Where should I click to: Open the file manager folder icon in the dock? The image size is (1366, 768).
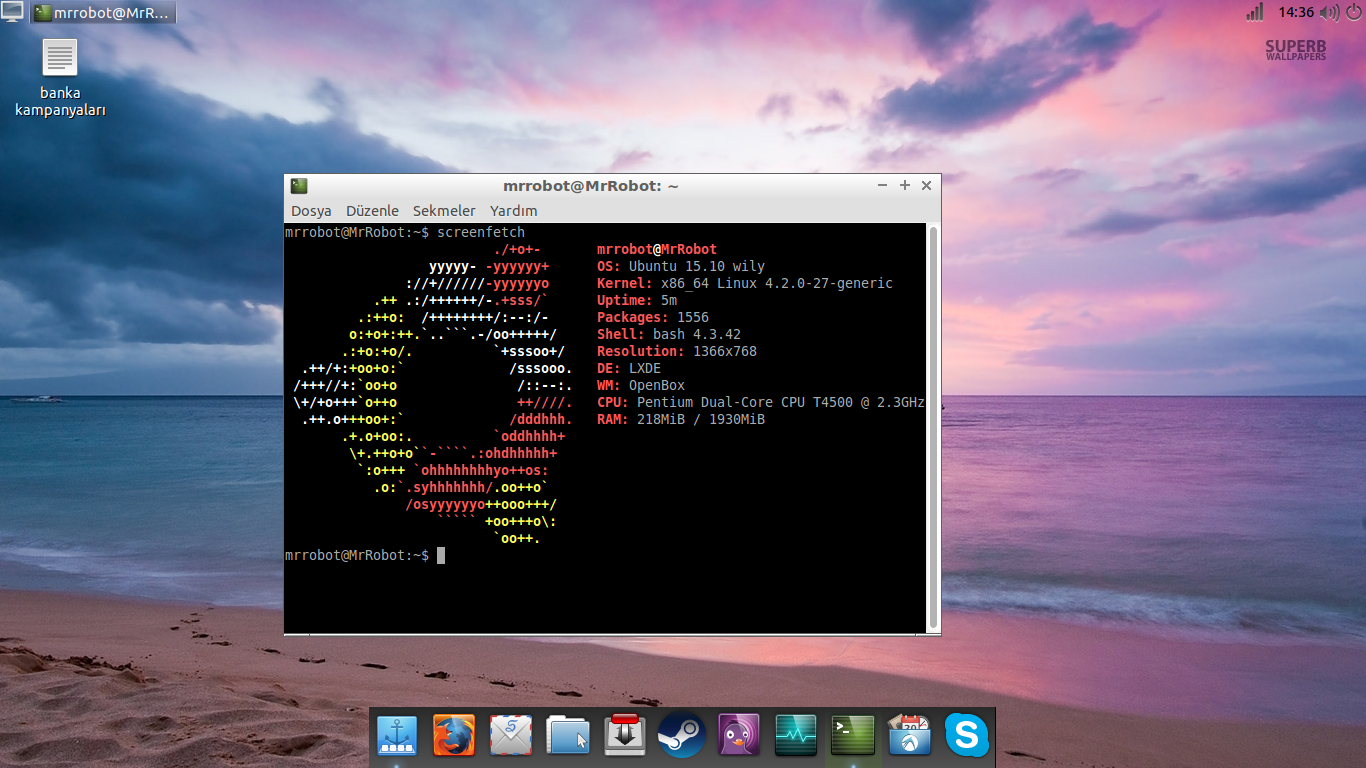[568, 736]
